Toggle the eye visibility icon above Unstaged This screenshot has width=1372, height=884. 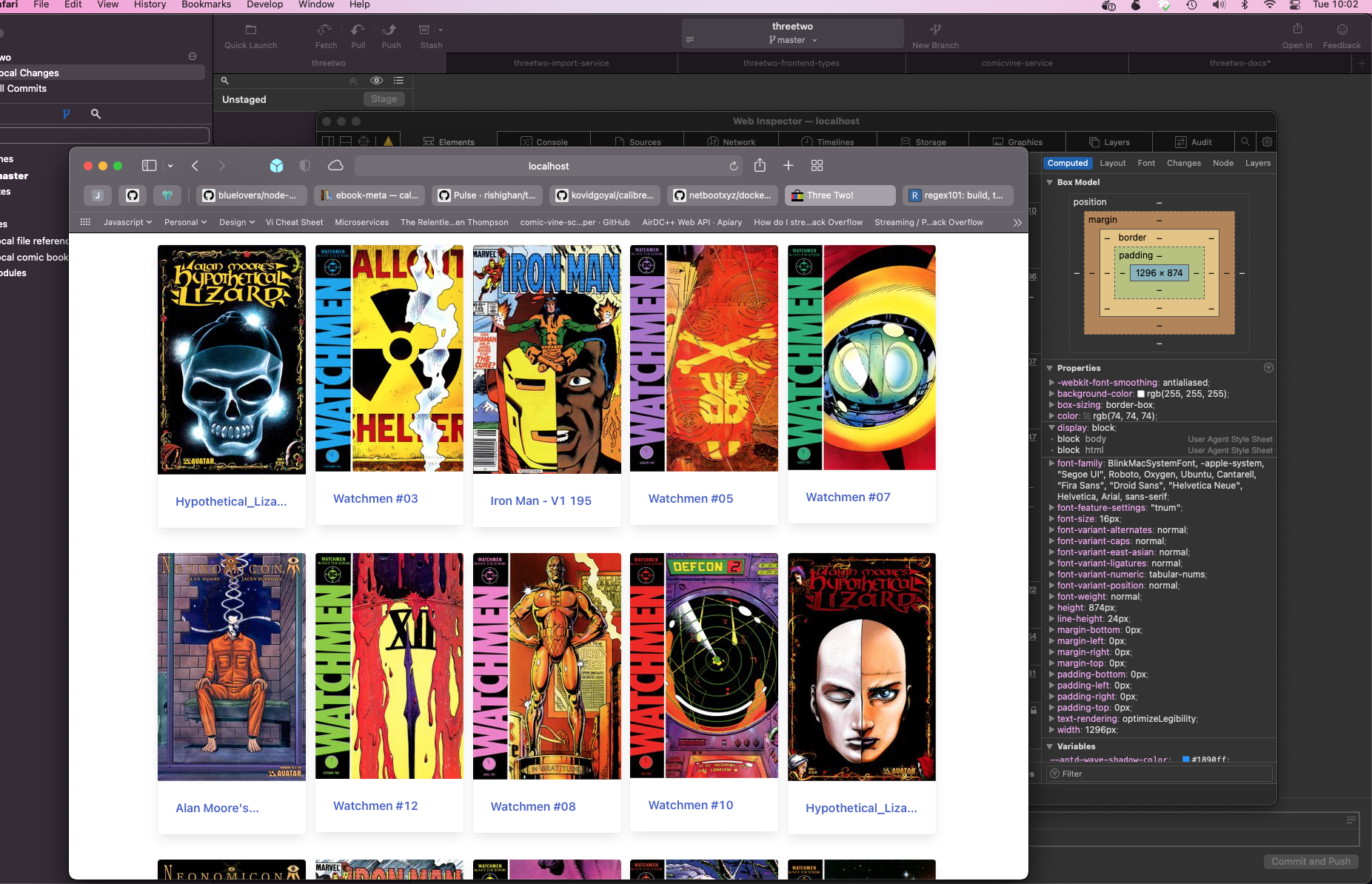click(x=376, y=81)
